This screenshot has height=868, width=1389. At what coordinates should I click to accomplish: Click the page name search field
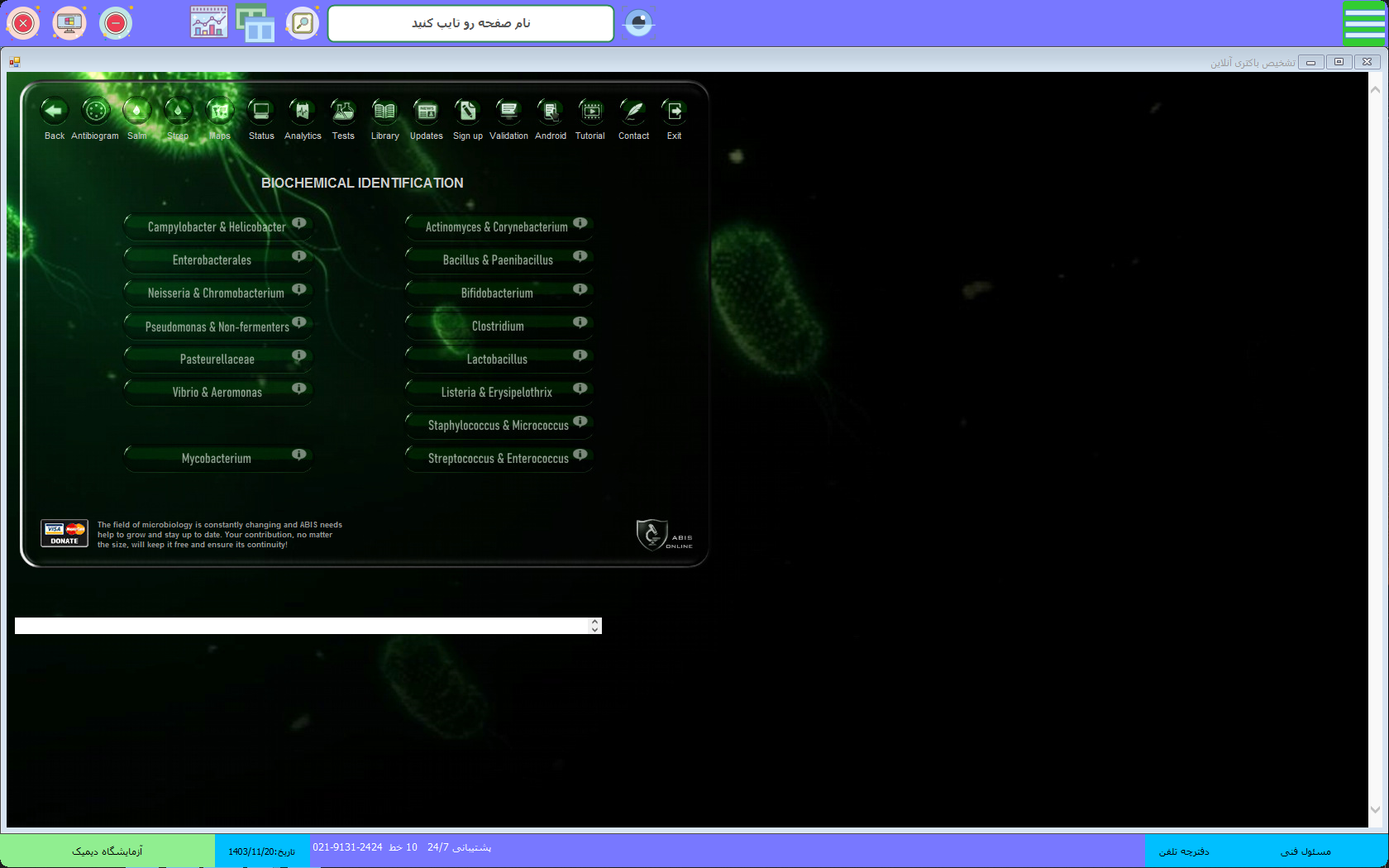(470, 23)
